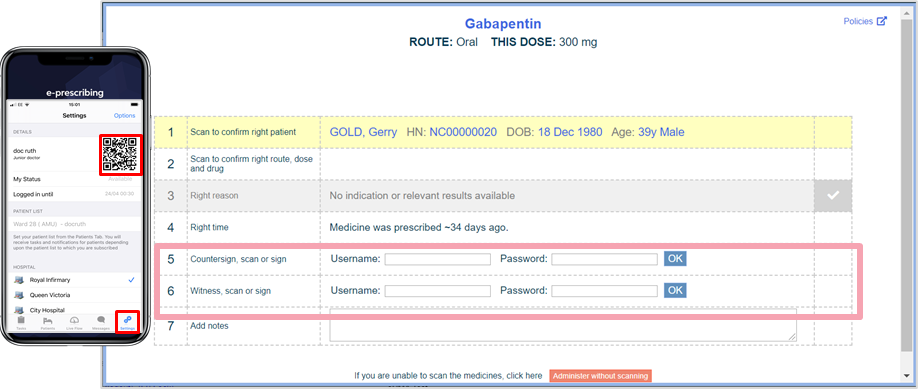Click date of birth 18 Dec 1980

point(570,132)
